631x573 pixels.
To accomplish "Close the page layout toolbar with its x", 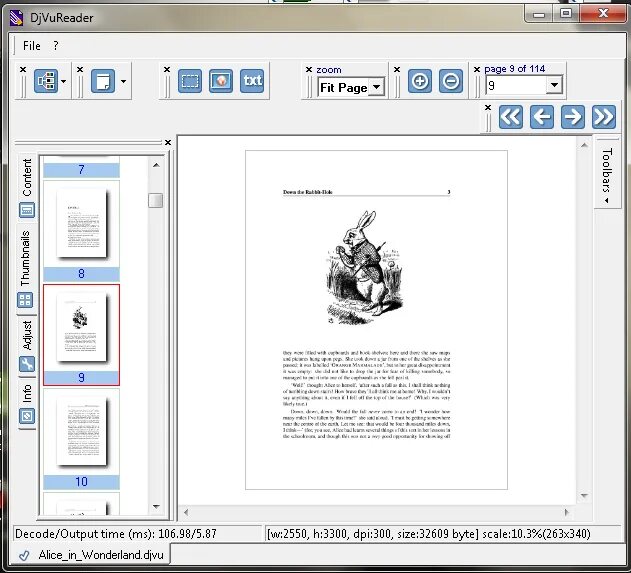I will pyautogui.click(x=80, y=70).
